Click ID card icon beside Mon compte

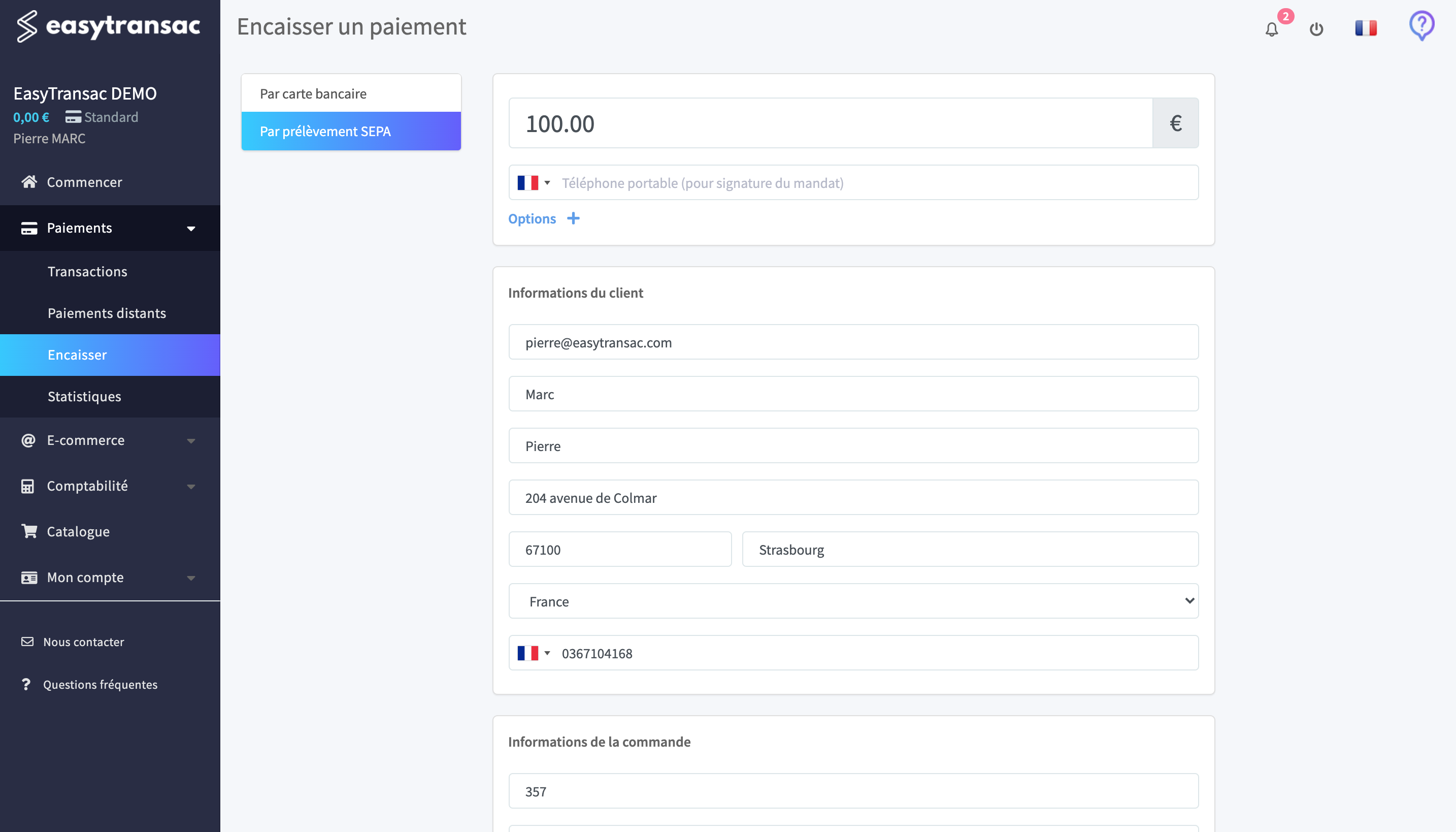click(x=29, y=577)
